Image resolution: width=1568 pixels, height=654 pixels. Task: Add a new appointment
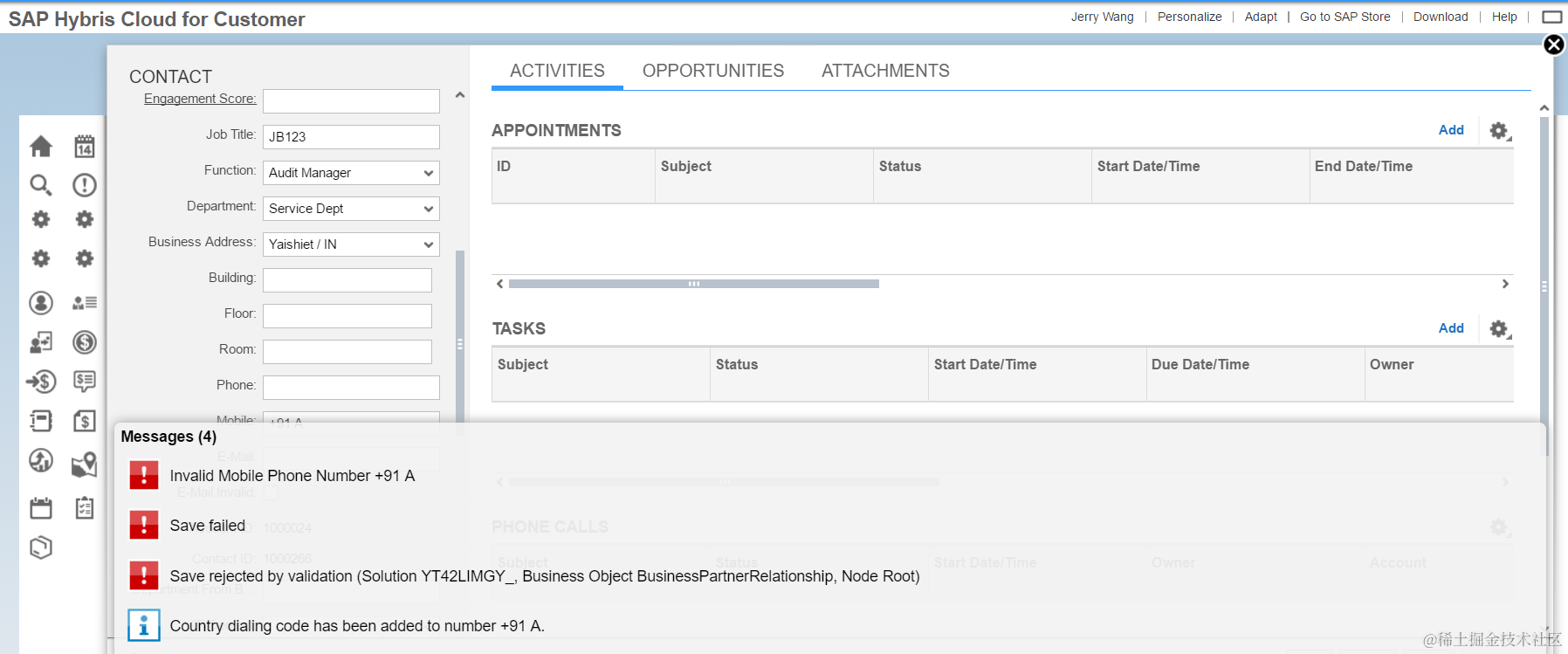tap(1451, 130)
